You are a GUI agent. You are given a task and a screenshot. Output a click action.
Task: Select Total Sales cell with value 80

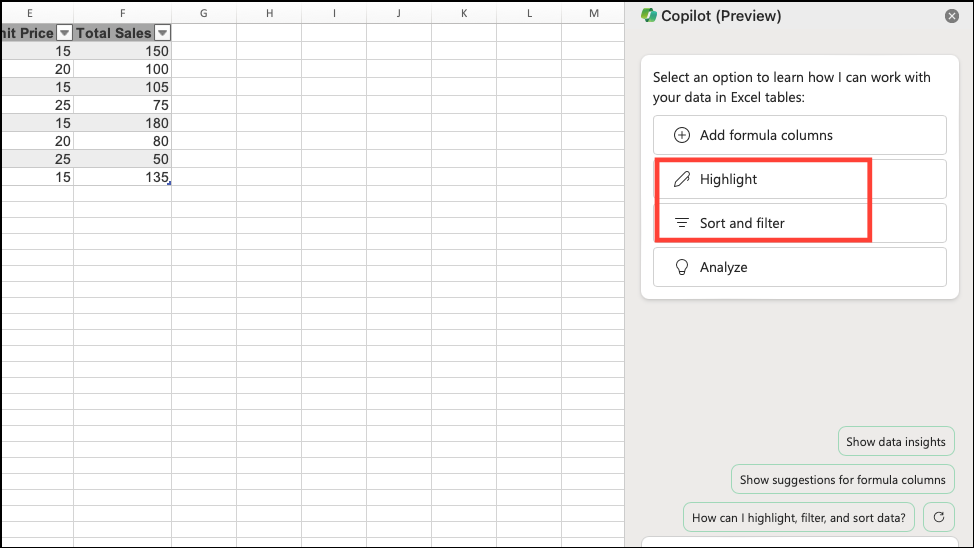[x=122, y=141]
